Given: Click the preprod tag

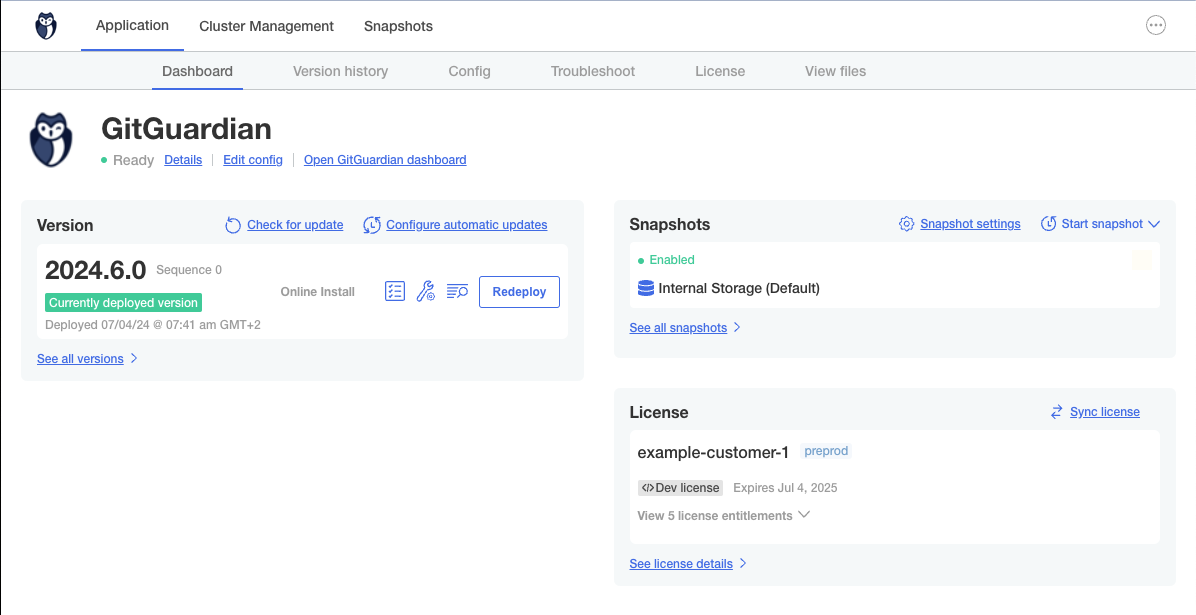Looking at the screenshot, I should tap(826, 451).
